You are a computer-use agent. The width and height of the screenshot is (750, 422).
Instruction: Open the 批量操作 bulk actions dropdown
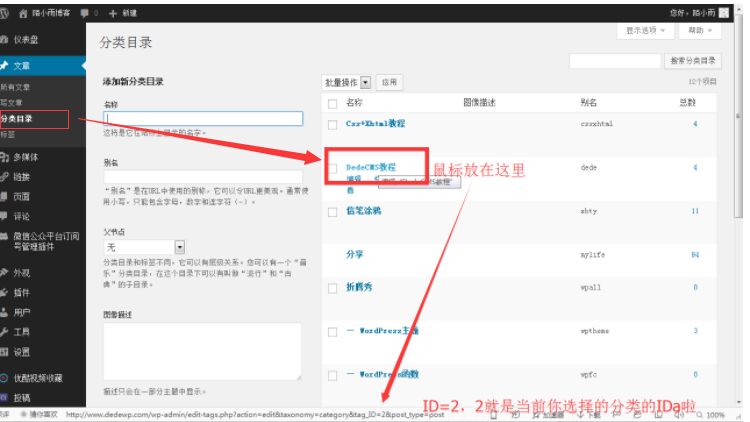[x=347, y=82]
